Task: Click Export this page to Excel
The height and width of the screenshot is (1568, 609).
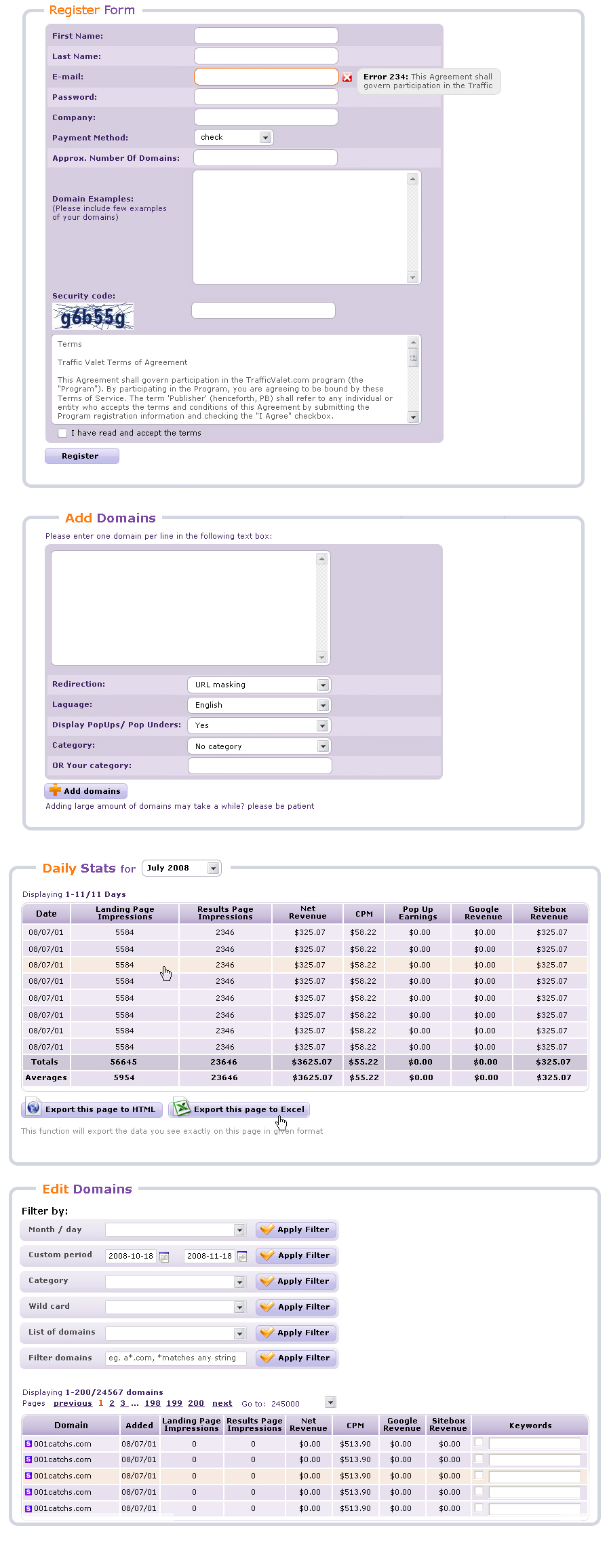Action: click(x=240, y=1109)
